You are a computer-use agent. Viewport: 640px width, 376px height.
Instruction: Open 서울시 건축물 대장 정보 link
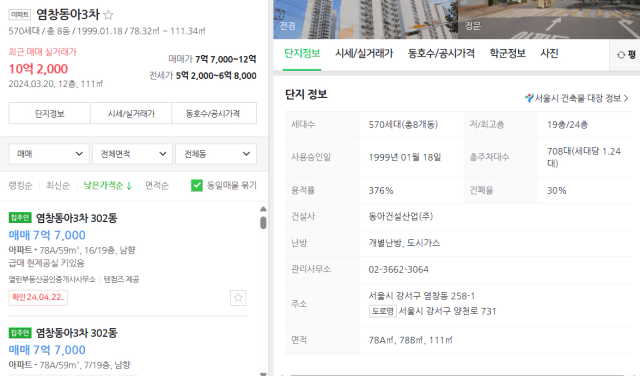[x=577, y=98]
